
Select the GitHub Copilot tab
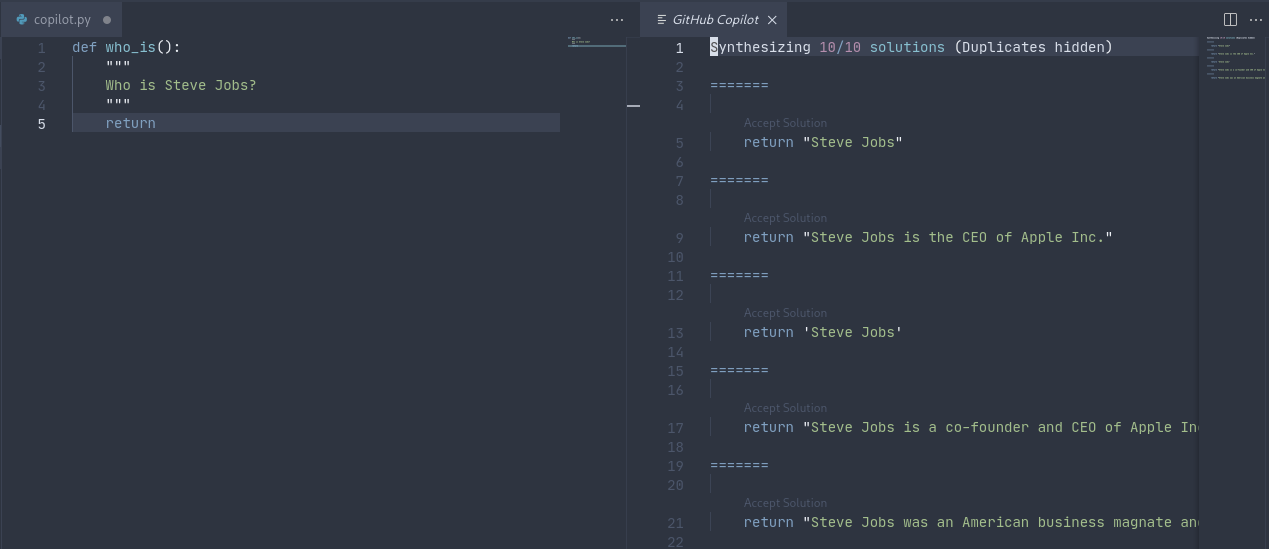pyautogui.click(x=715, y=19)
